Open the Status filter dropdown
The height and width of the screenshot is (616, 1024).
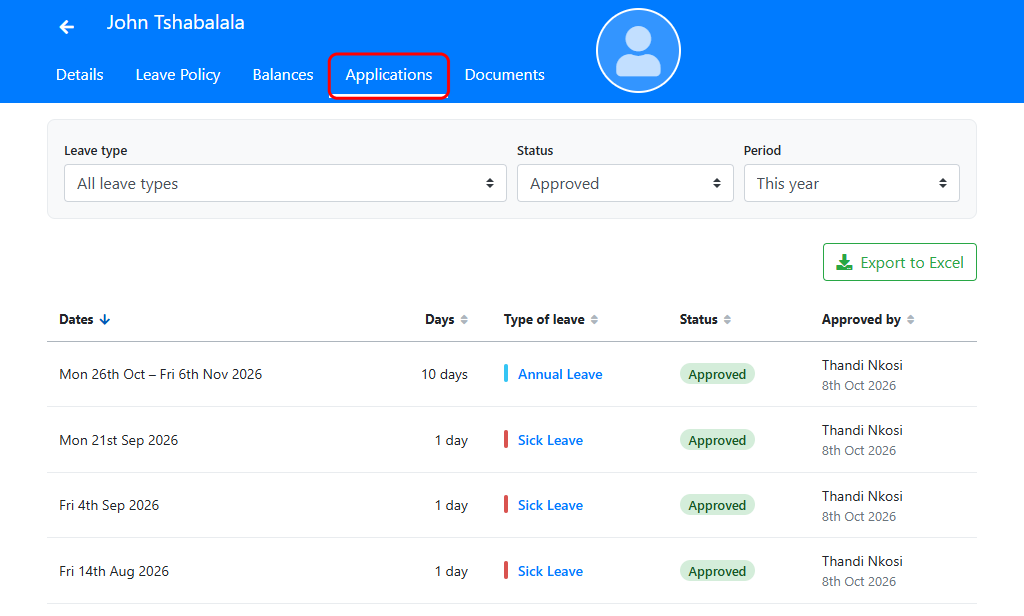625,183
